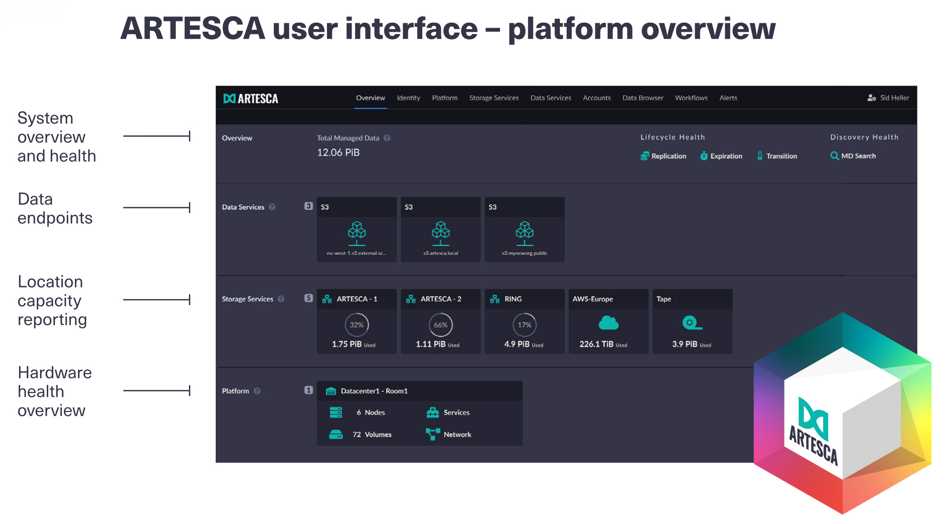Image resolution: width=950 pixels, height=524 pixels.
Task: Click the RING location icon
Action: pos(494,299)
